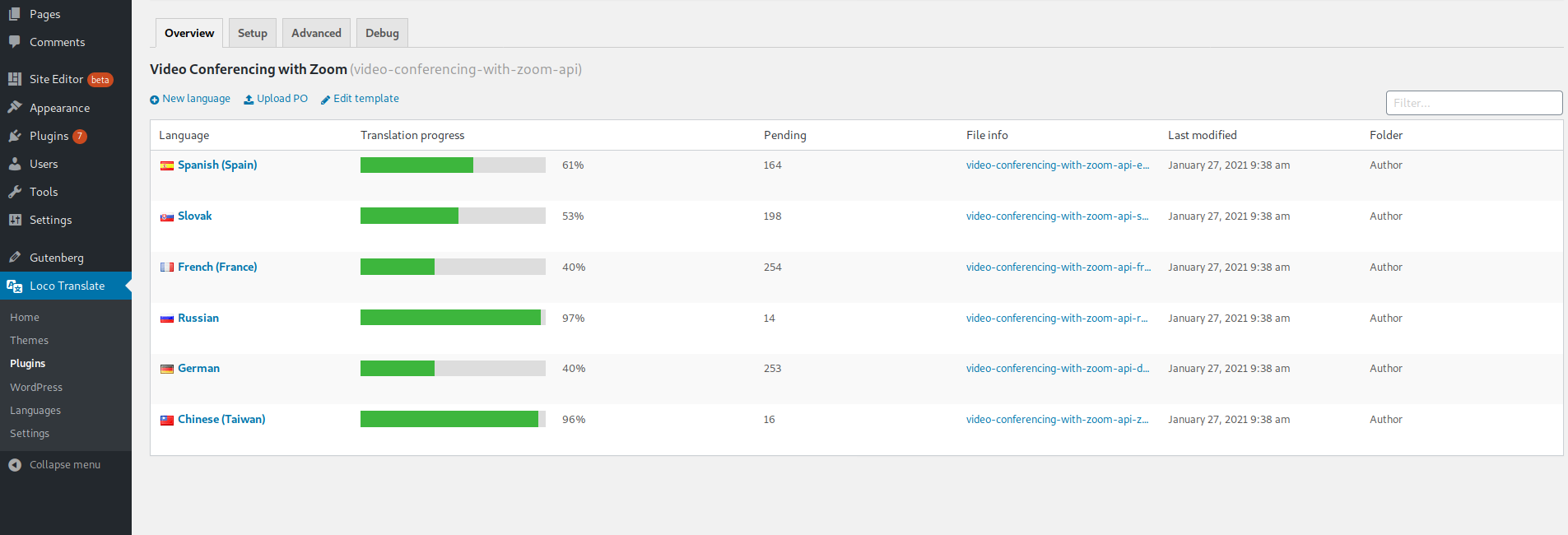
Task: Click the Appearance paintbrush icon
Action: (x=15, y=108)
